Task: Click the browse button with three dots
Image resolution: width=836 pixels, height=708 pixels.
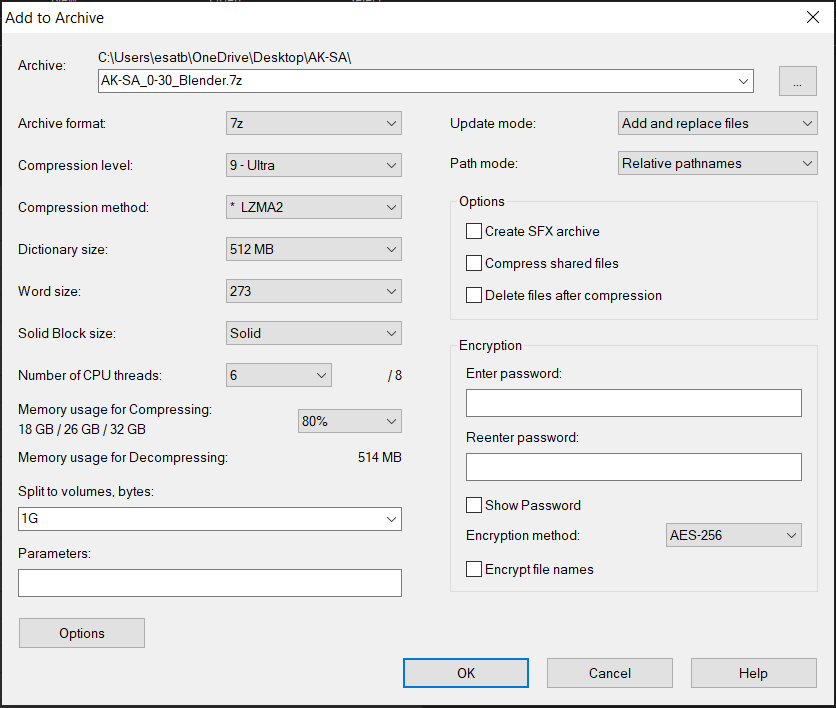Action: tap(797, 82)
